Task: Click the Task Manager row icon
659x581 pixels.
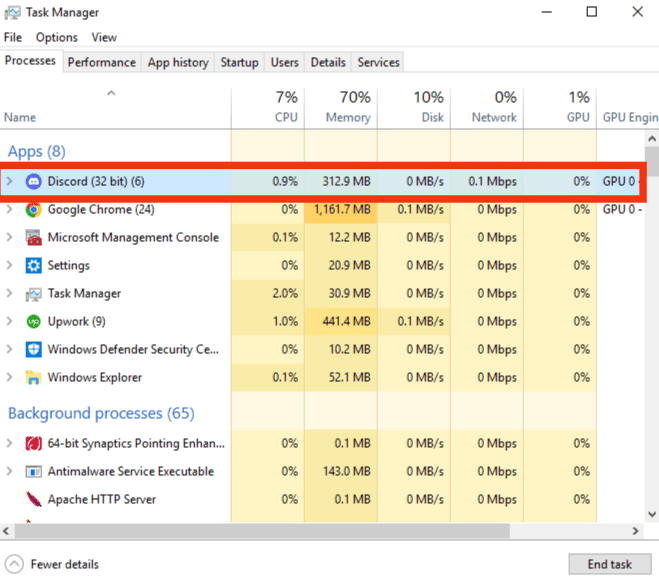Action: coord(34,293)
